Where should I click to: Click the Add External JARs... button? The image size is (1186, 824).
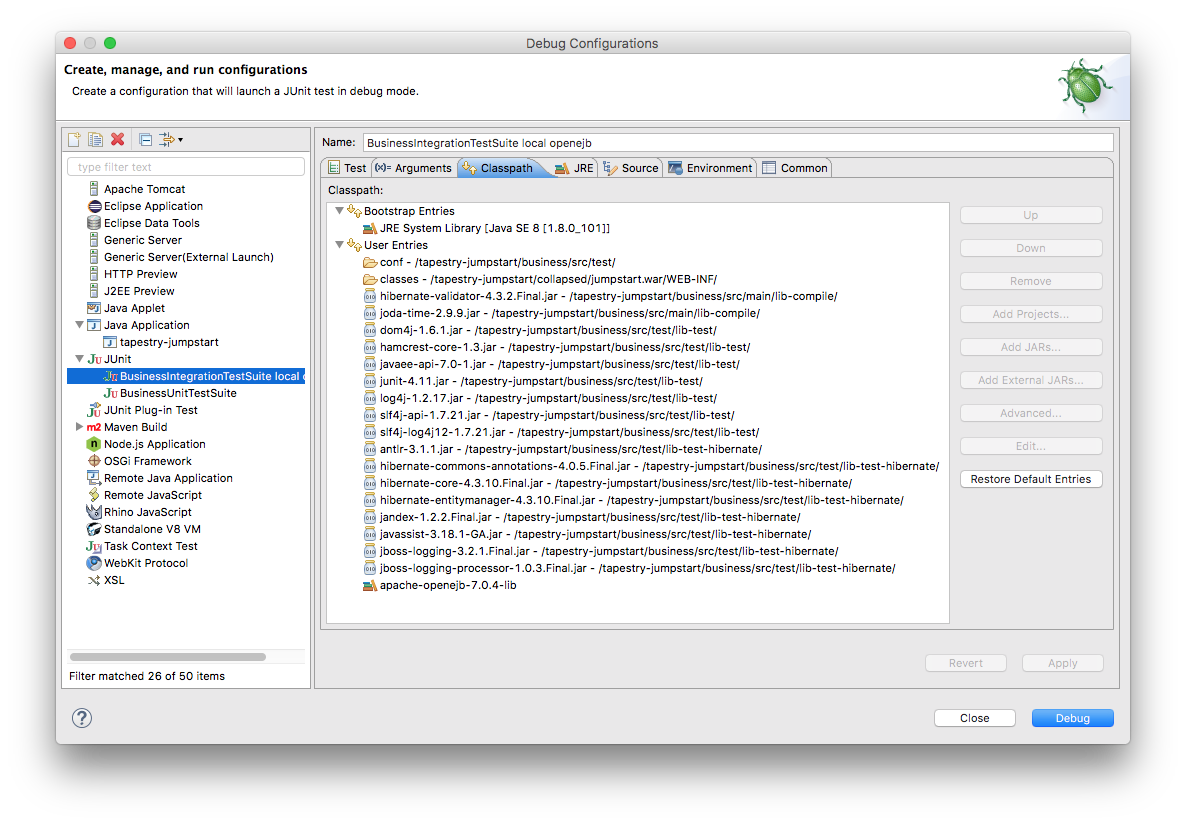pyautogui.click(x=1031, y=380)
